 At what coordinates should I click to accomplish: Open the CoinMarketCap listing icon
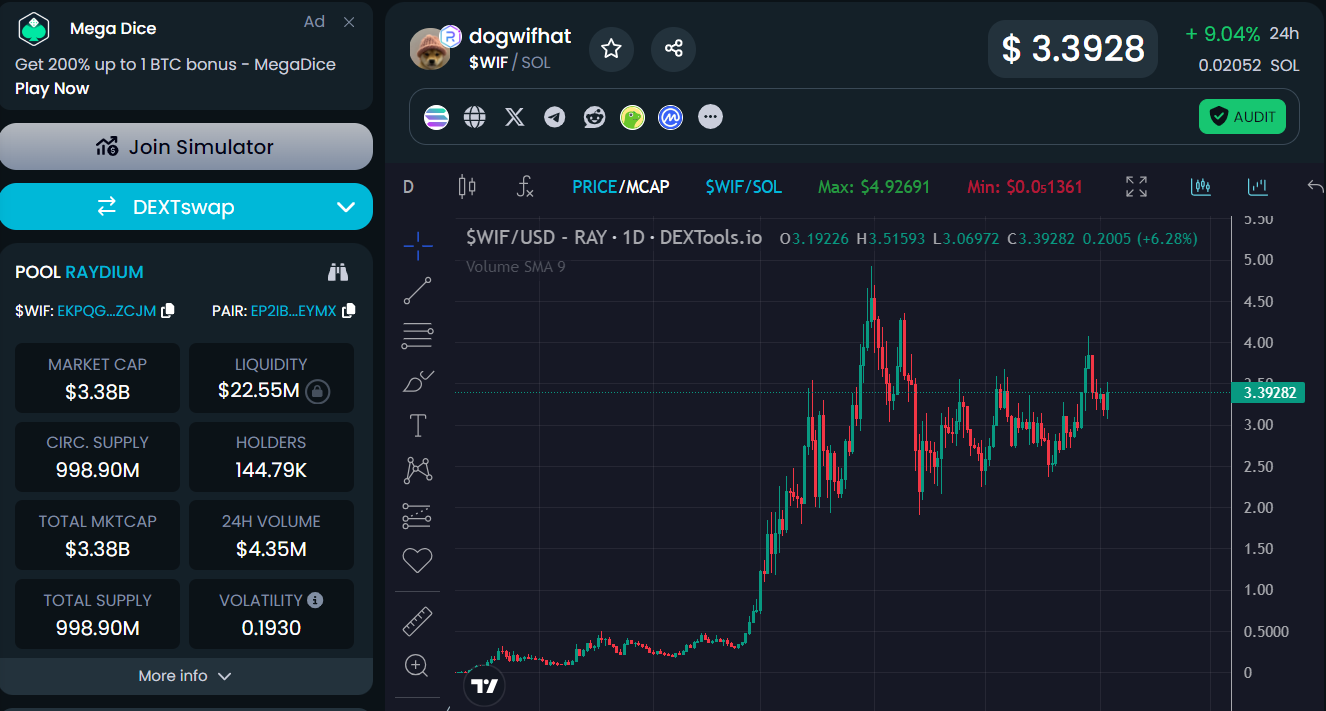(x=670, y=117)
